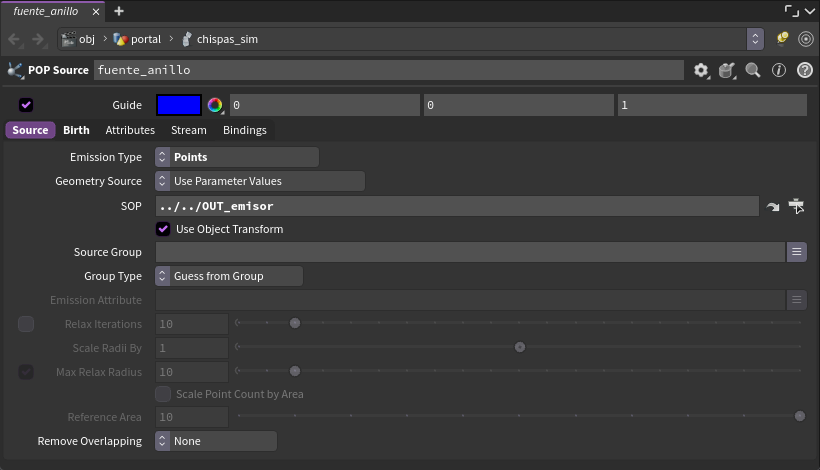Click the portal node in path bar
Viewport: 820px width, 470px height.
pyautogui.click(x=137, y=39)
